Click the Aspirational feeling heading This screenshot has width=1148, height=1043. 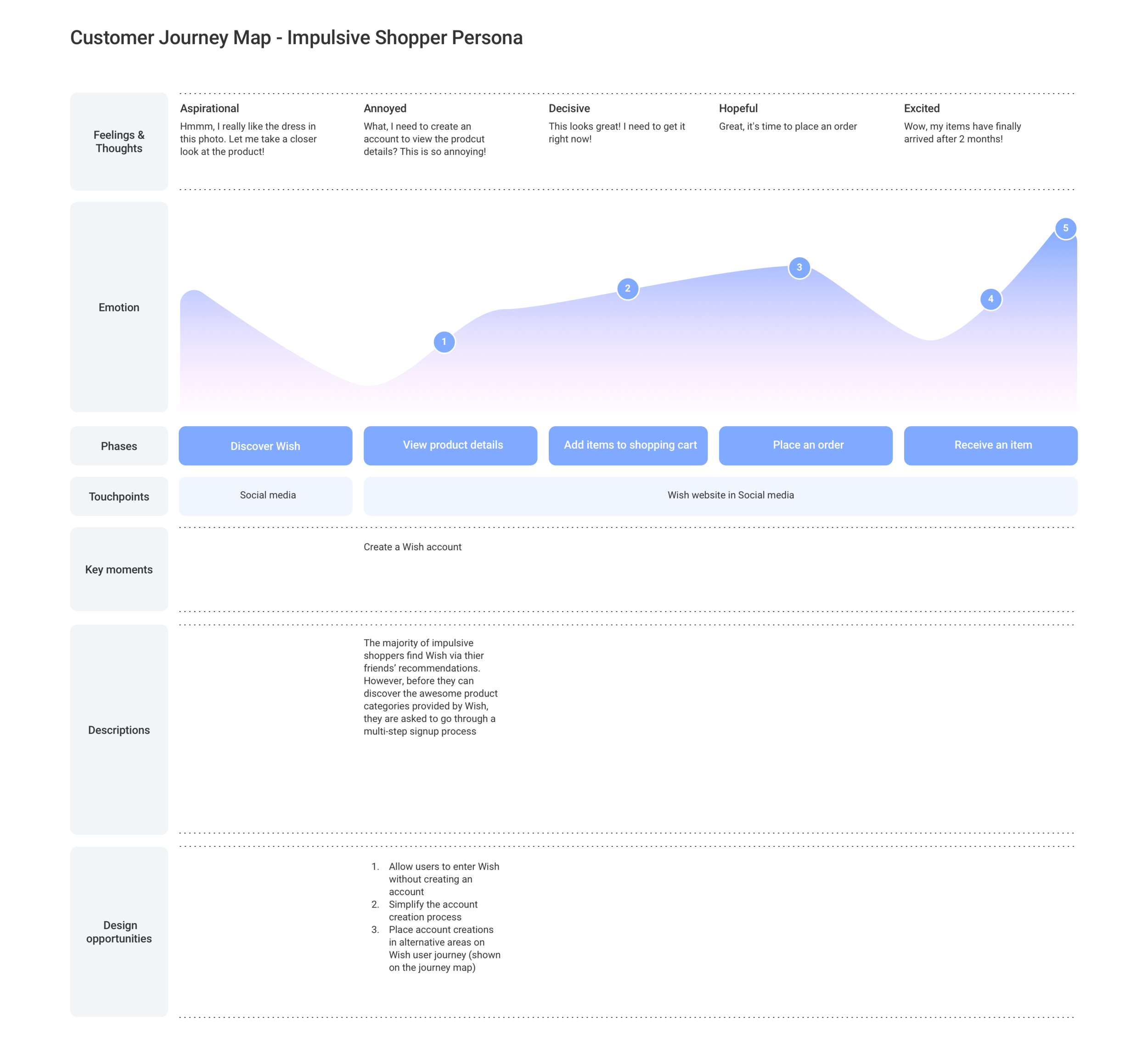point(209,108)
